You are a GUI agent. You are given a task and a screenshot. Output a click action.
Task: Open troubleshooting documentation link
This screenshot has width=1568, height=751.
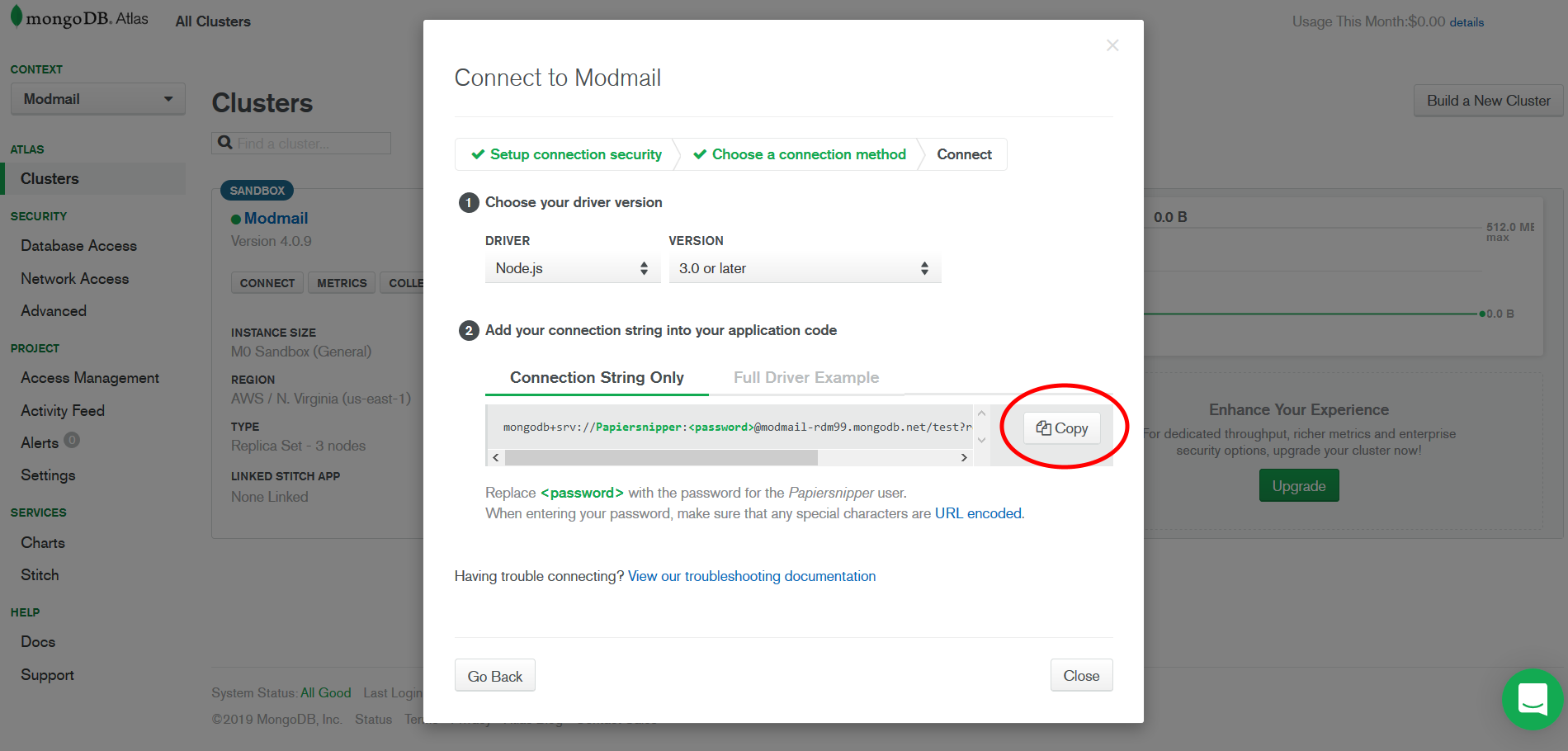(751, 576)
